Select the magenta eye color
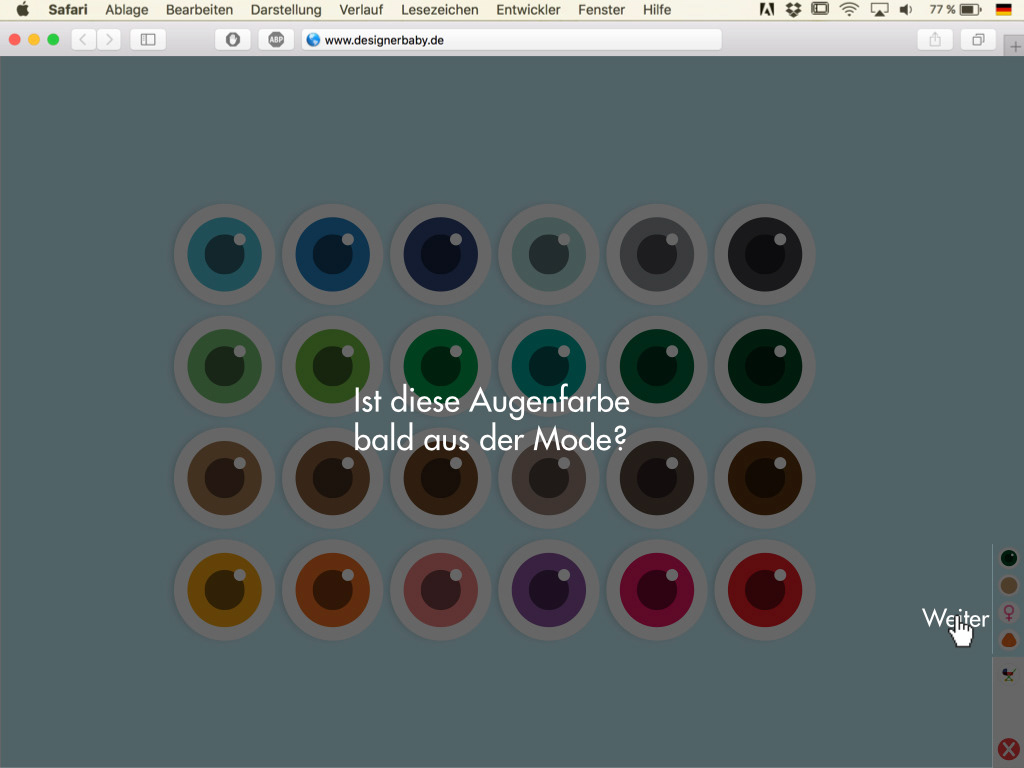Screen dimensions: 1024x768 point(657,590)
